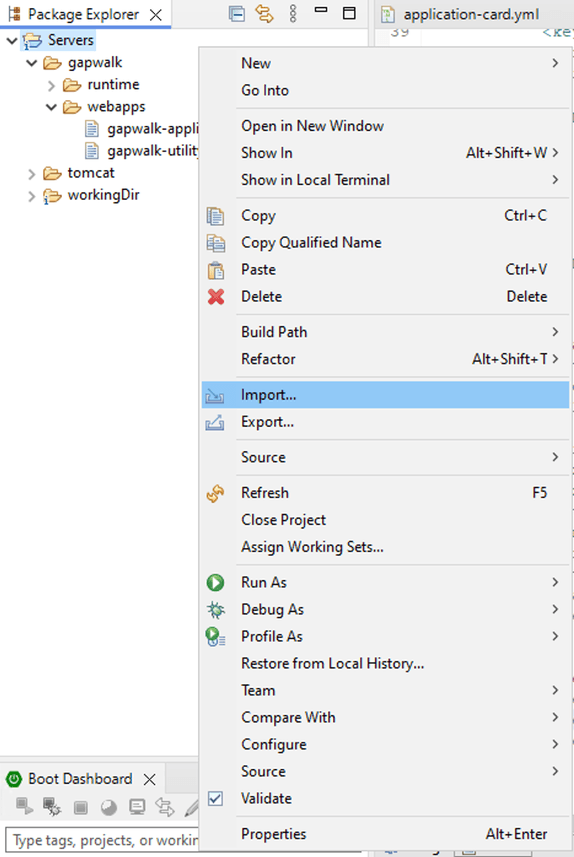Click Boot Dashboard stop icon
This screenshot has width=574, height=857.
click(81, 807)
